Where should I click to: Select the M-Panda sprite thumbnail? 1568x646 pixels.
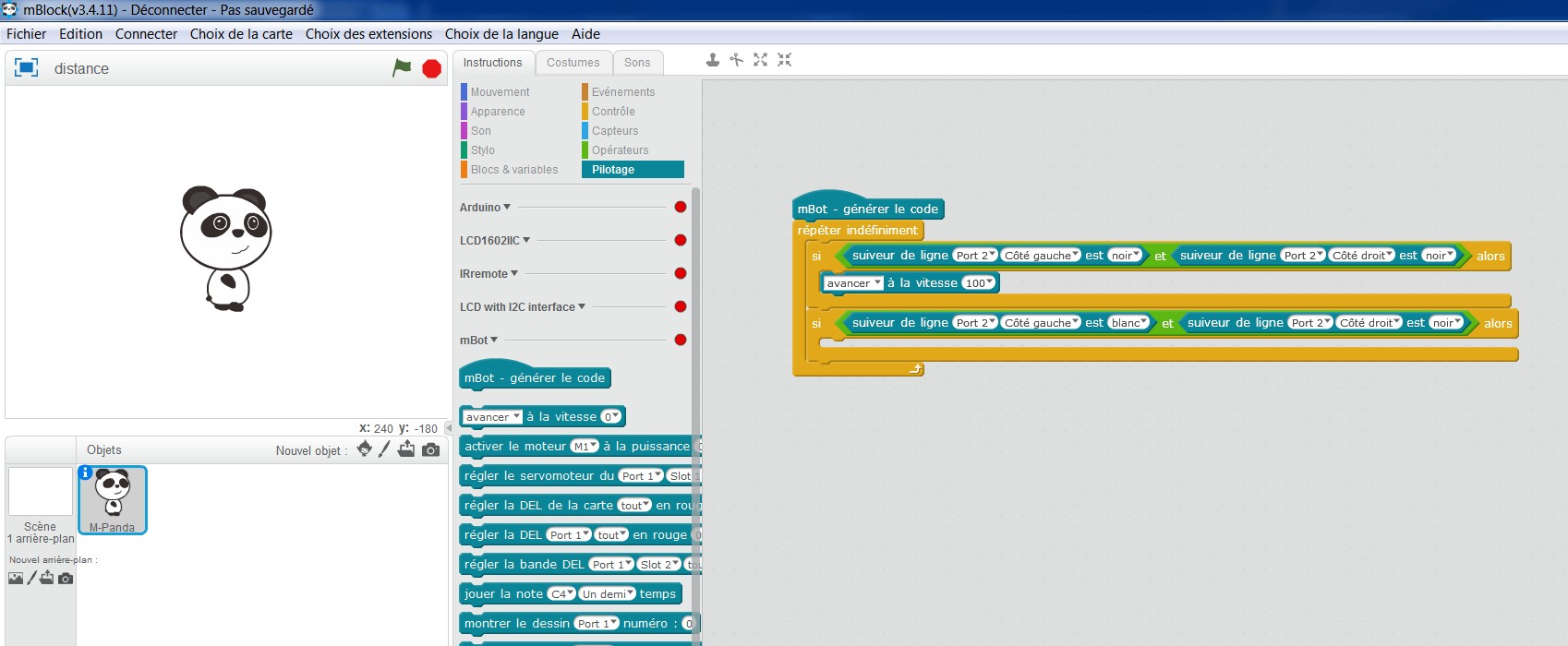(113, 499)
